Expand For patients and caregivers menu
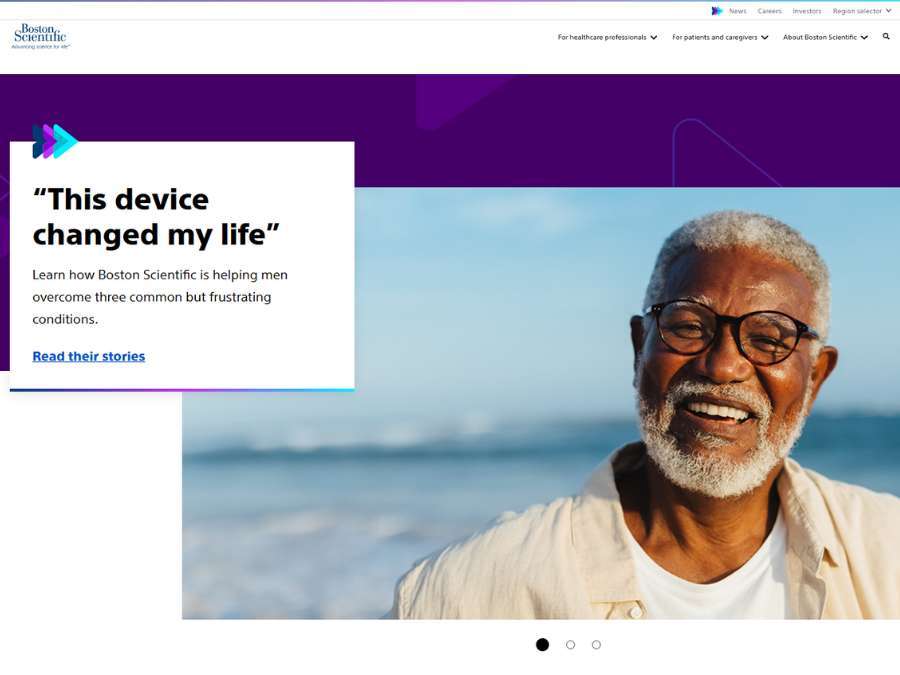The width and height of the screenshot is (900, 675). (720, 37)
